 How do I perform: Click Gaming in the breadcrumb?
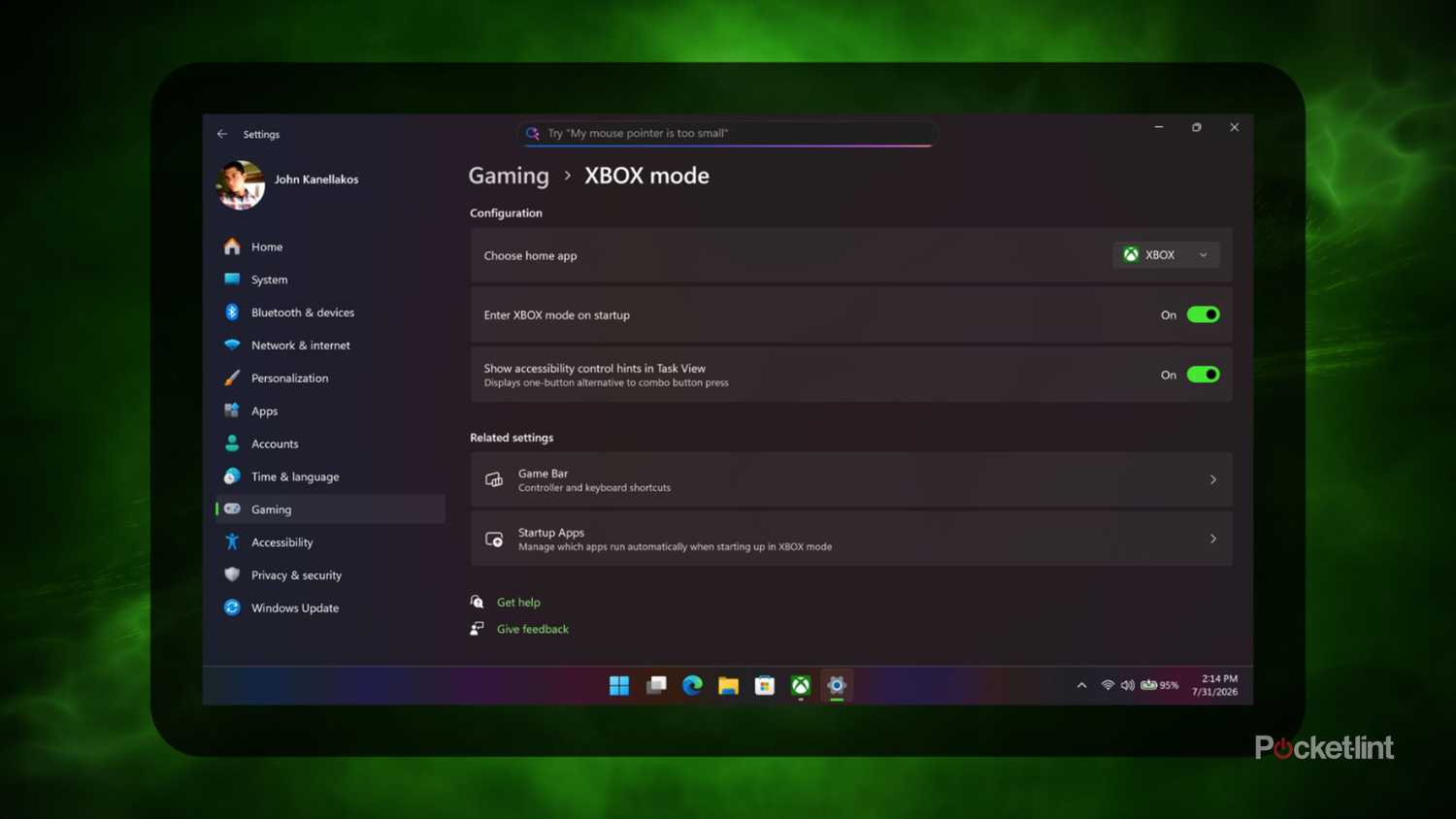click(509, 176)
